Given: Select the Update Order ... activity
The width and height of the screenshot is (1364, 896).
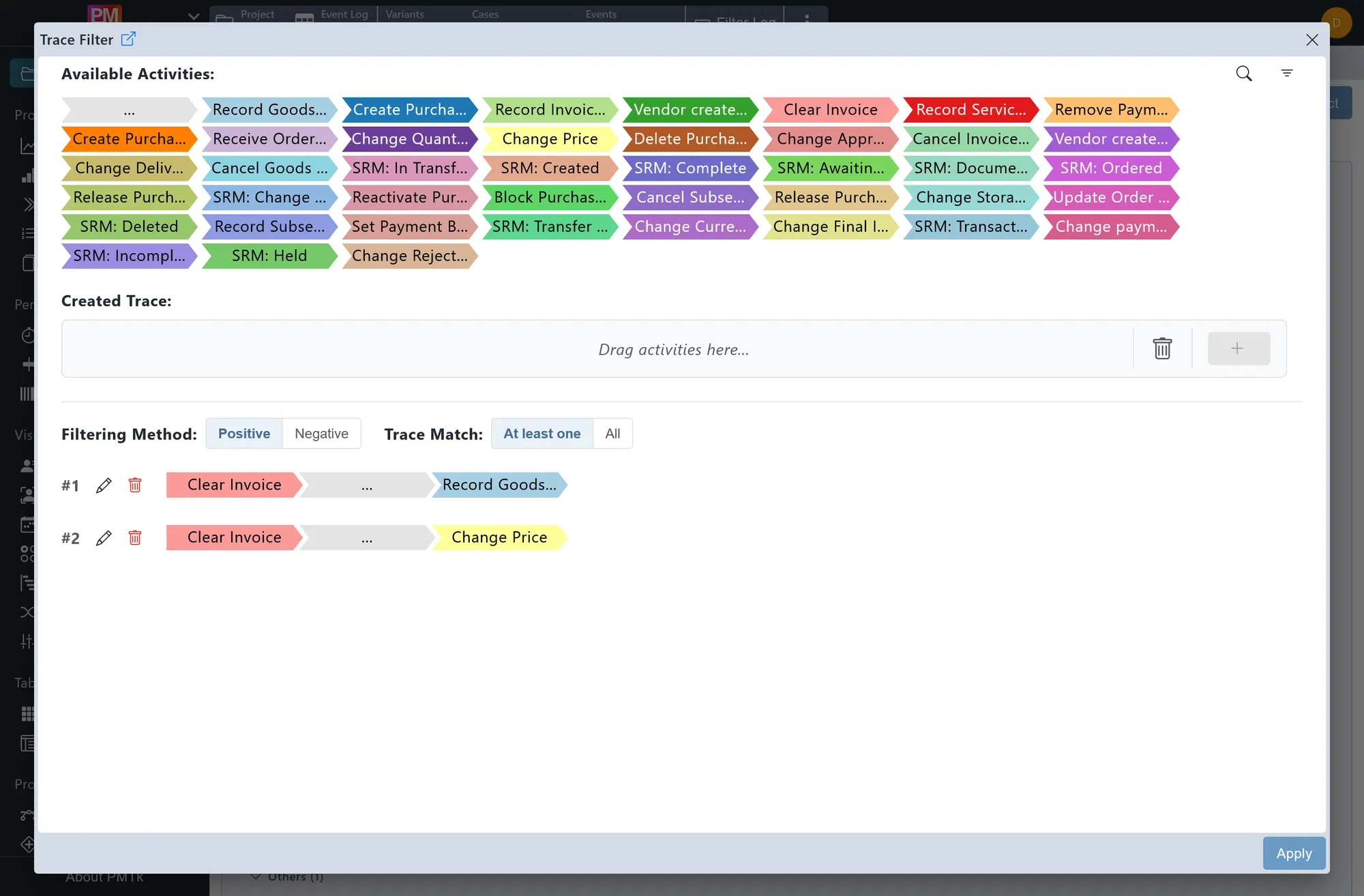Looking at the screenshot, I should click(1112, 198).
